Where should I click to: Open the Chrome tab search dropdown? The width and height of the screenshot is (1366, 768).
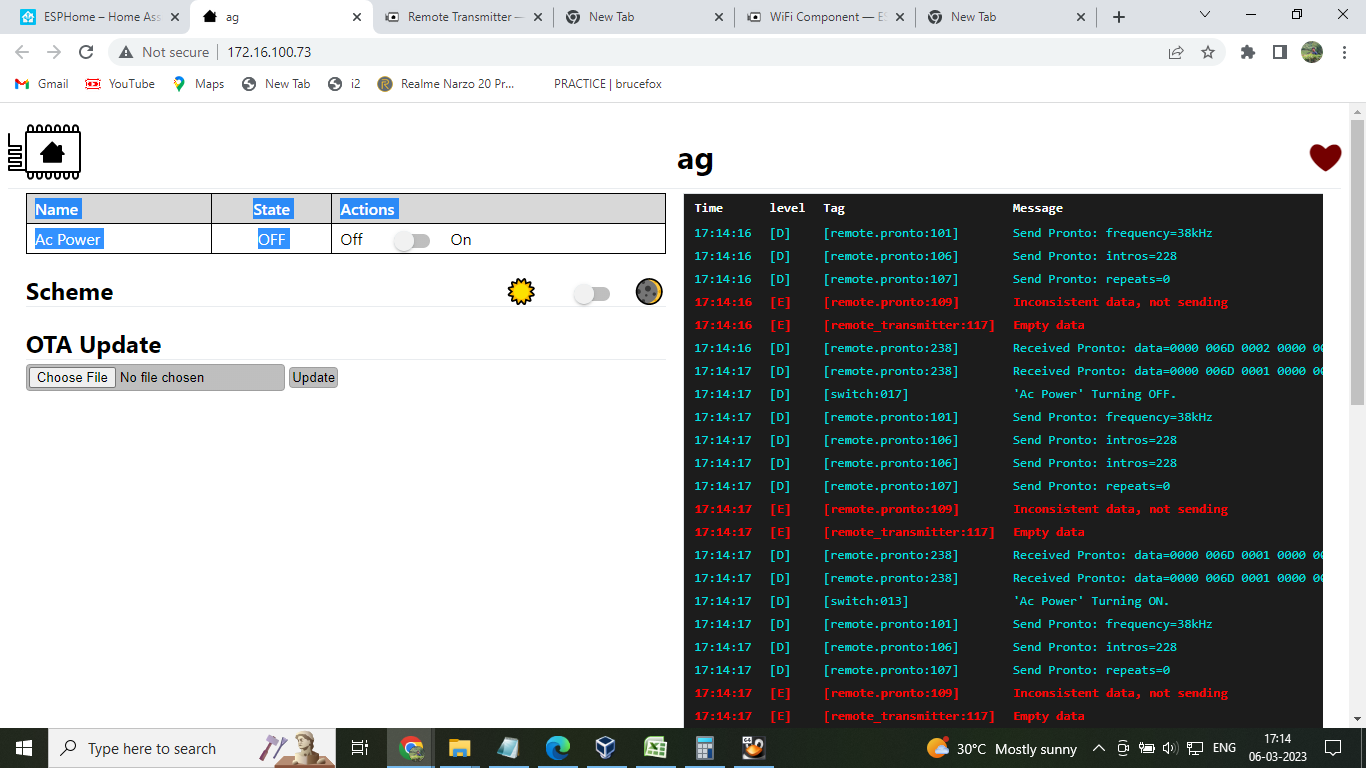(x=1204, y=15)
